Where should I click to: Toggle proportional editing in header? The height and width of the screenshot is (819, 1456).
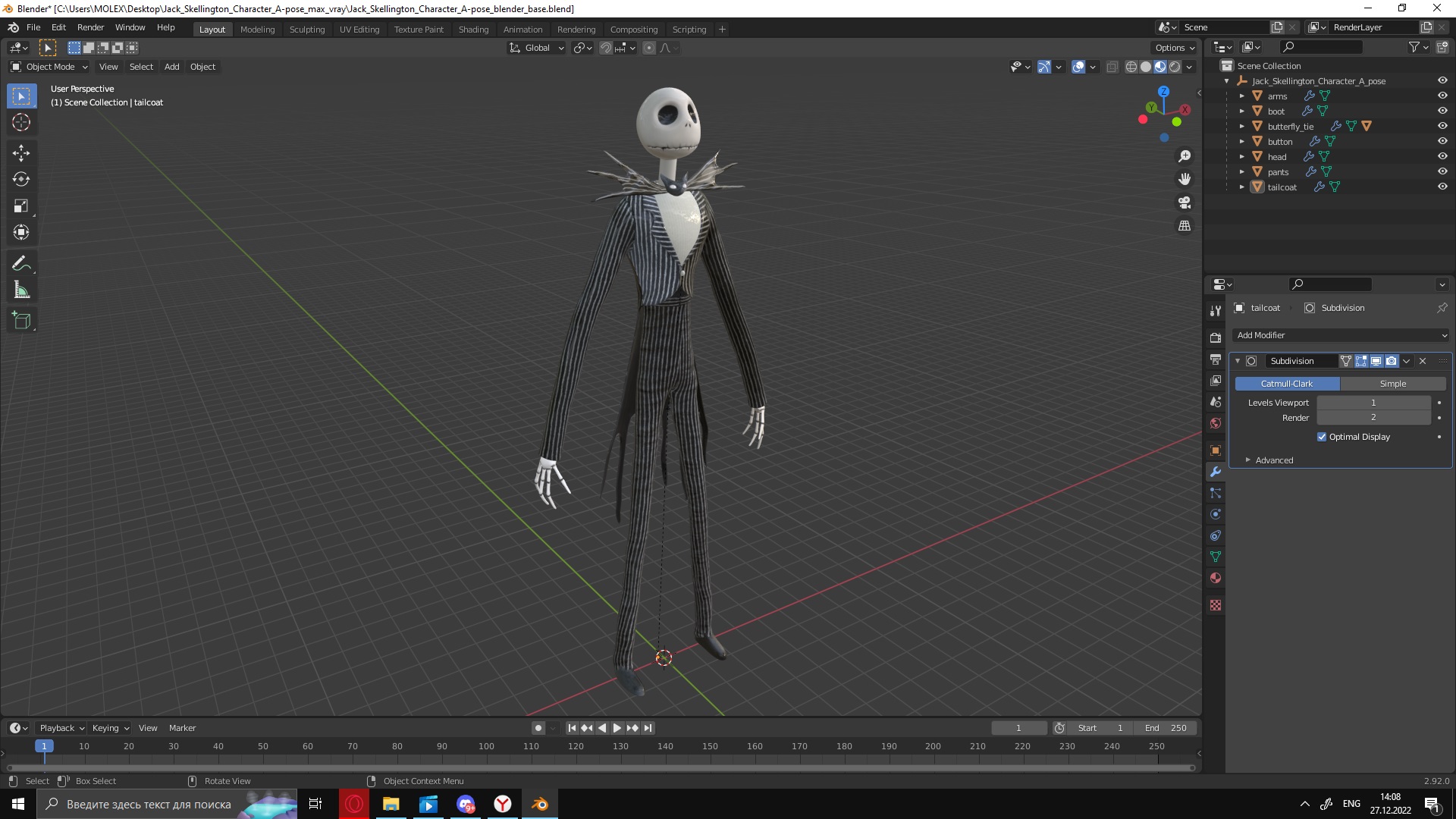point(649,48)
